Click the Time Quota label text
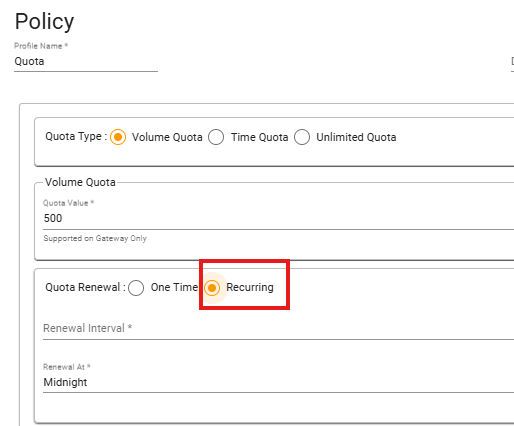Image resolution: width=514 pixels, height=426 pixels. pyautogui.click(x=260, y=137)
